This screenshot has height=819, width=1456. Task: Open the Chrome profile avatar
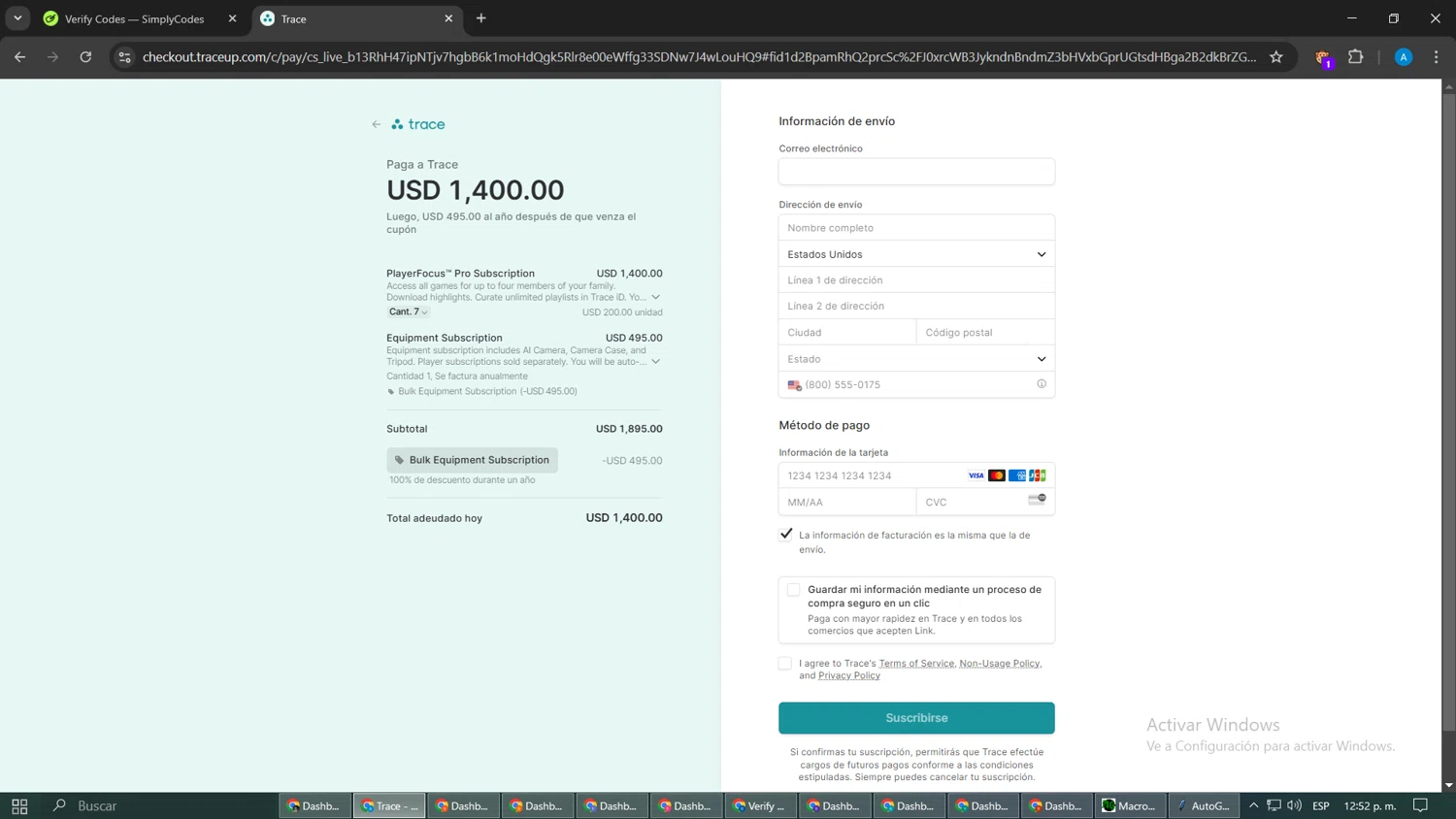pos(1404,57)
